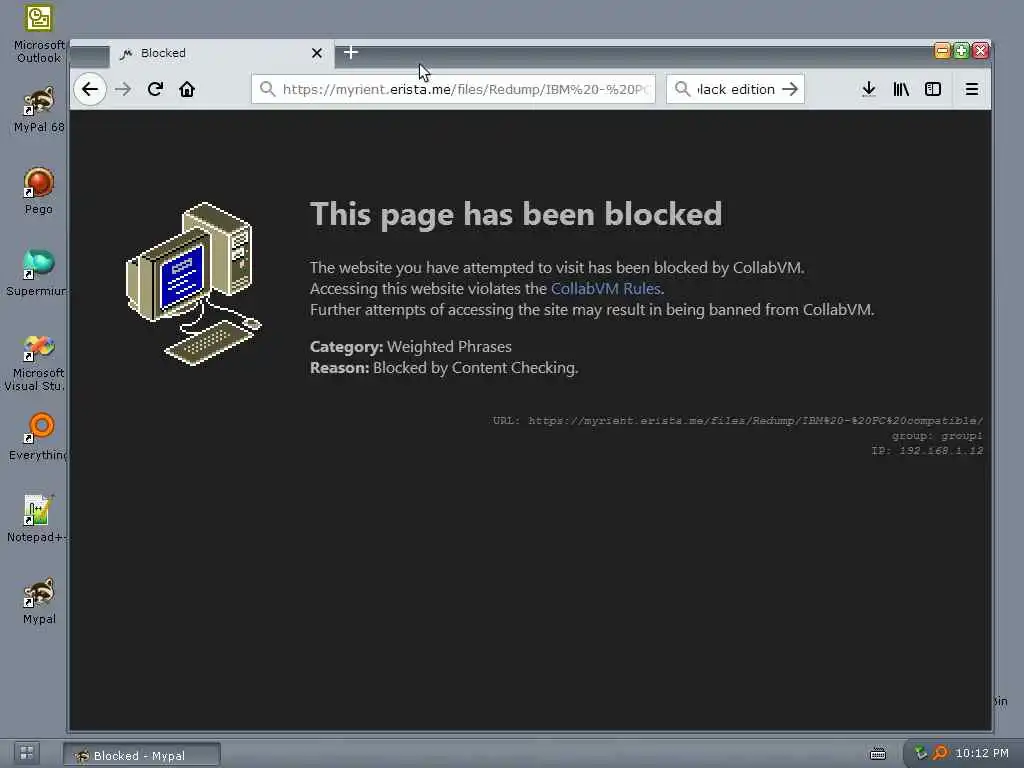The height and width of the screenshot is (768, 1024).
Task: Open the library bookmarks icon
Action: pyautogui.click(x=901, y=89)
